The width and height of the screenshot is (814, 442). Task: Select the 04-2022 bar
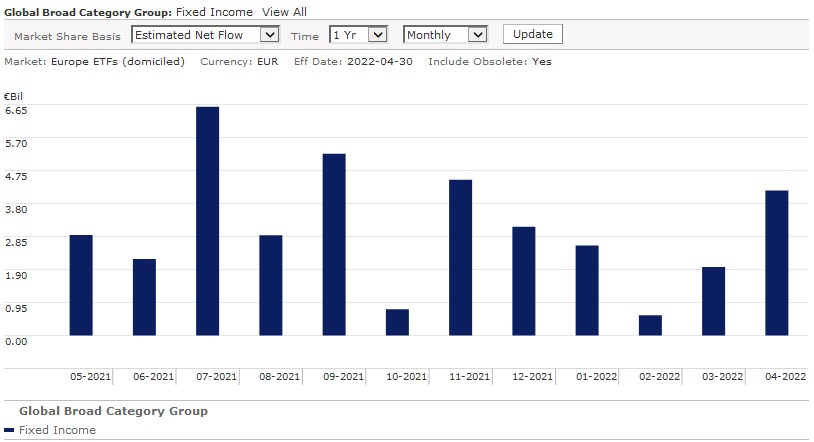[x=776, y=263]
